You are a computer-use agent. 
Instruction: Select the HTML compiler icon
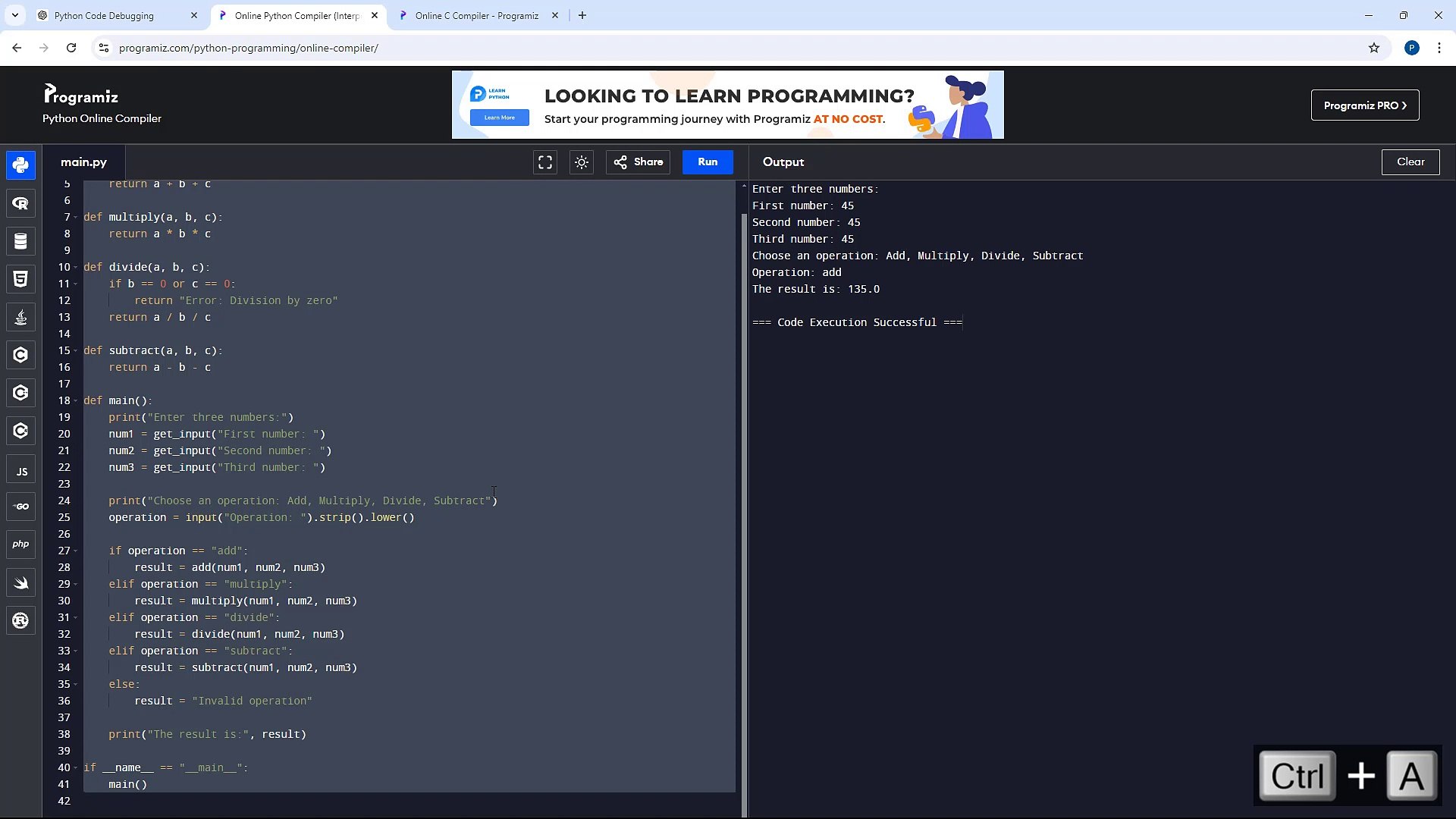pyautogui.click(x=20, y=278)
